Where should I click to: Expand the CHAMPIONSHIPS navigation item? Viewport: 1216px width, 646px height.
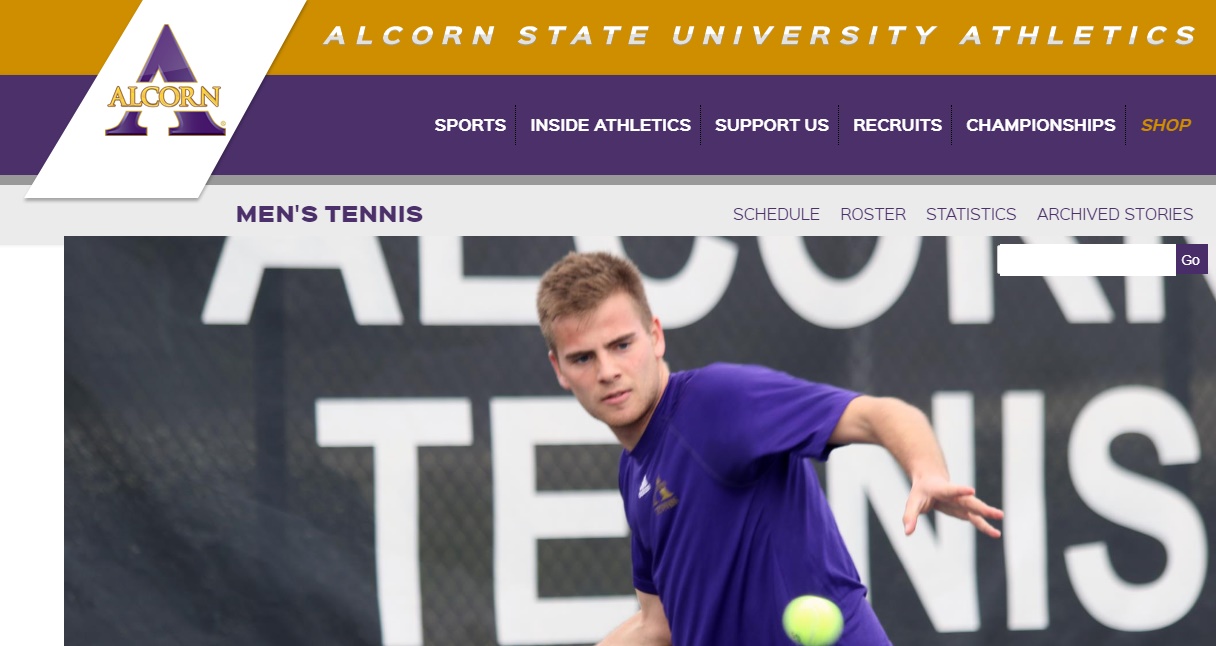[1040, 125]
